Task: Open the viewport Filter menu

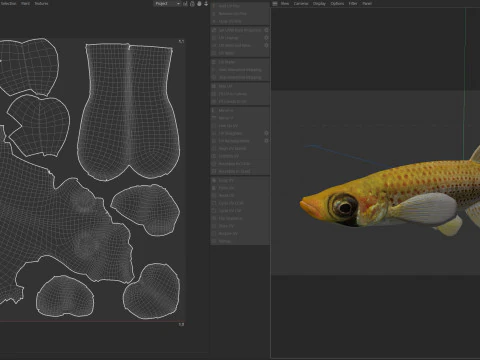Action: (x=353, y=4)
